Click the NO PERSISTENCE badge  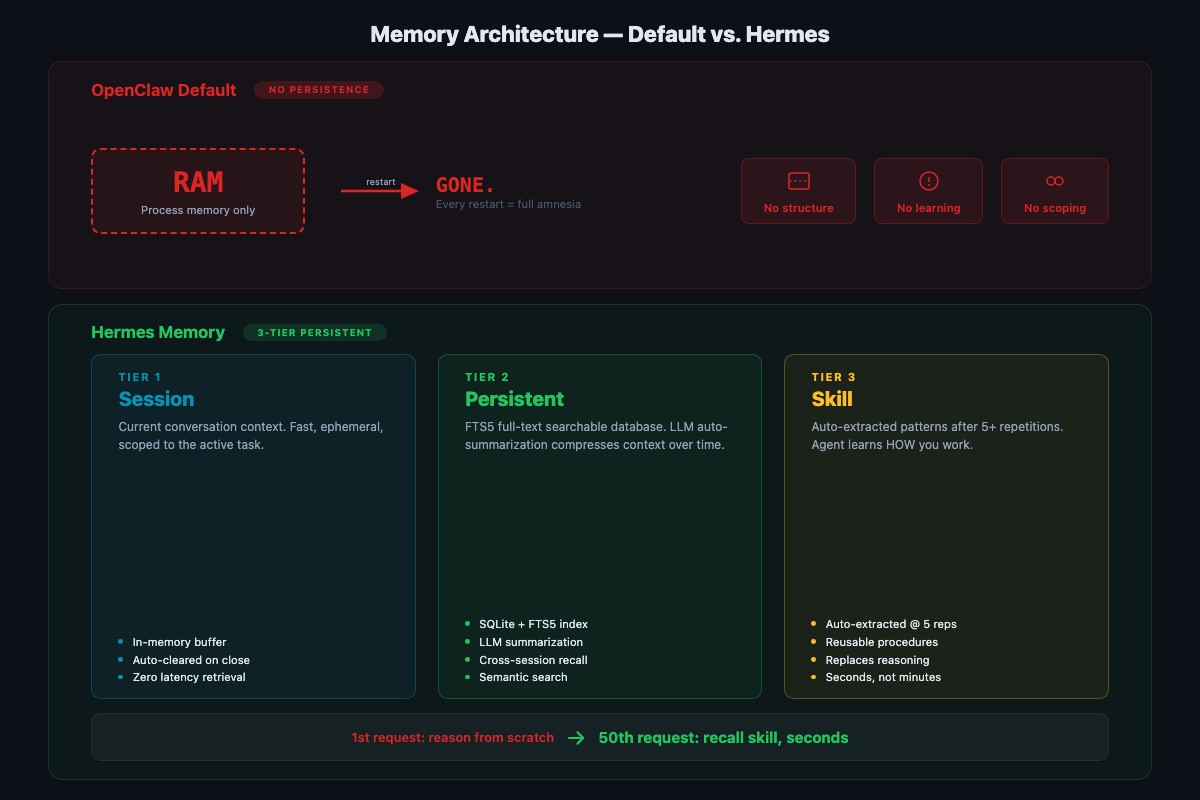click(319, 90)
